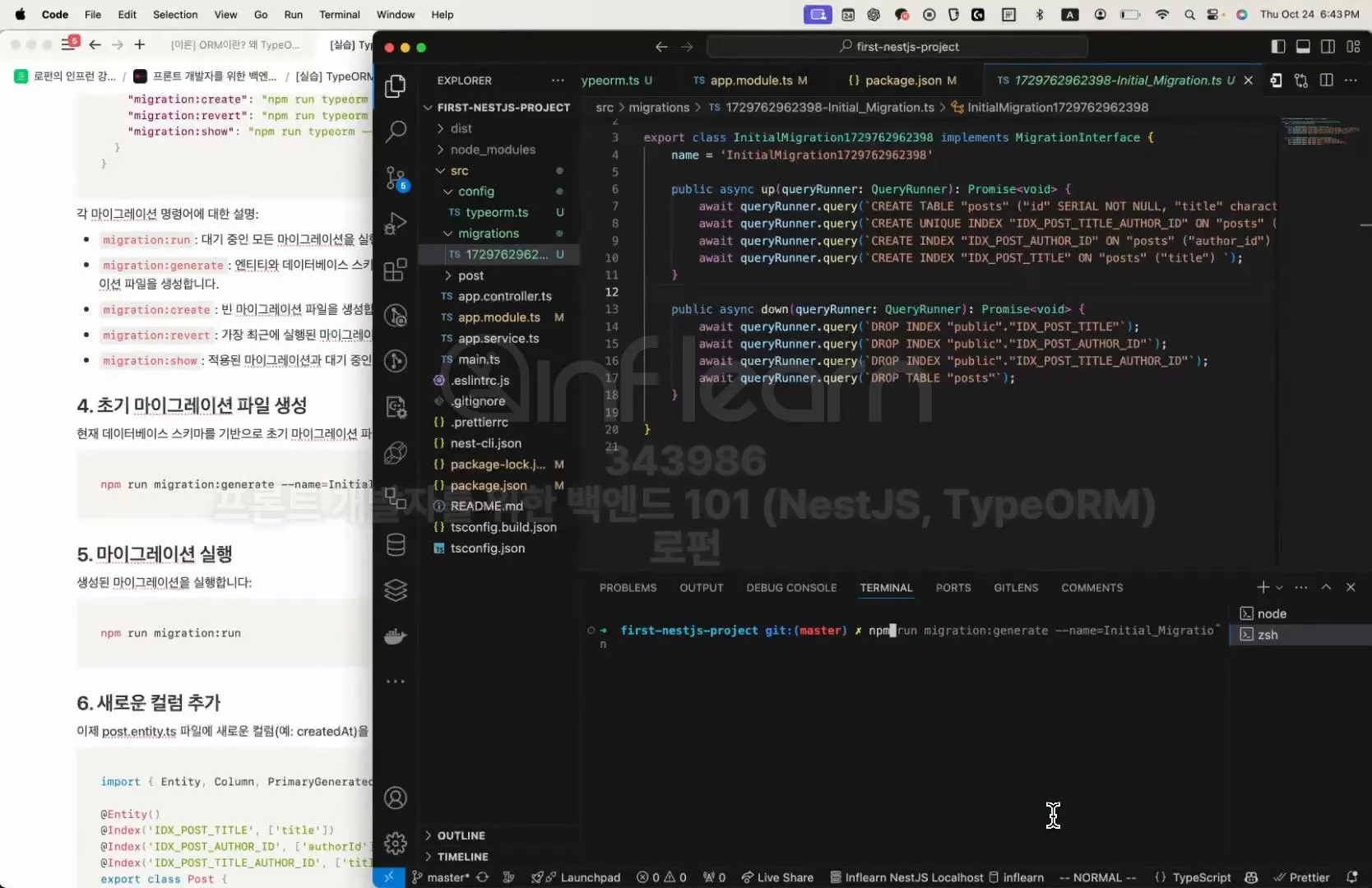Viewport: 1372px width, 888px height.
Task: Open the GITLENS panel tab
Action: click(x=1015, y=588)
